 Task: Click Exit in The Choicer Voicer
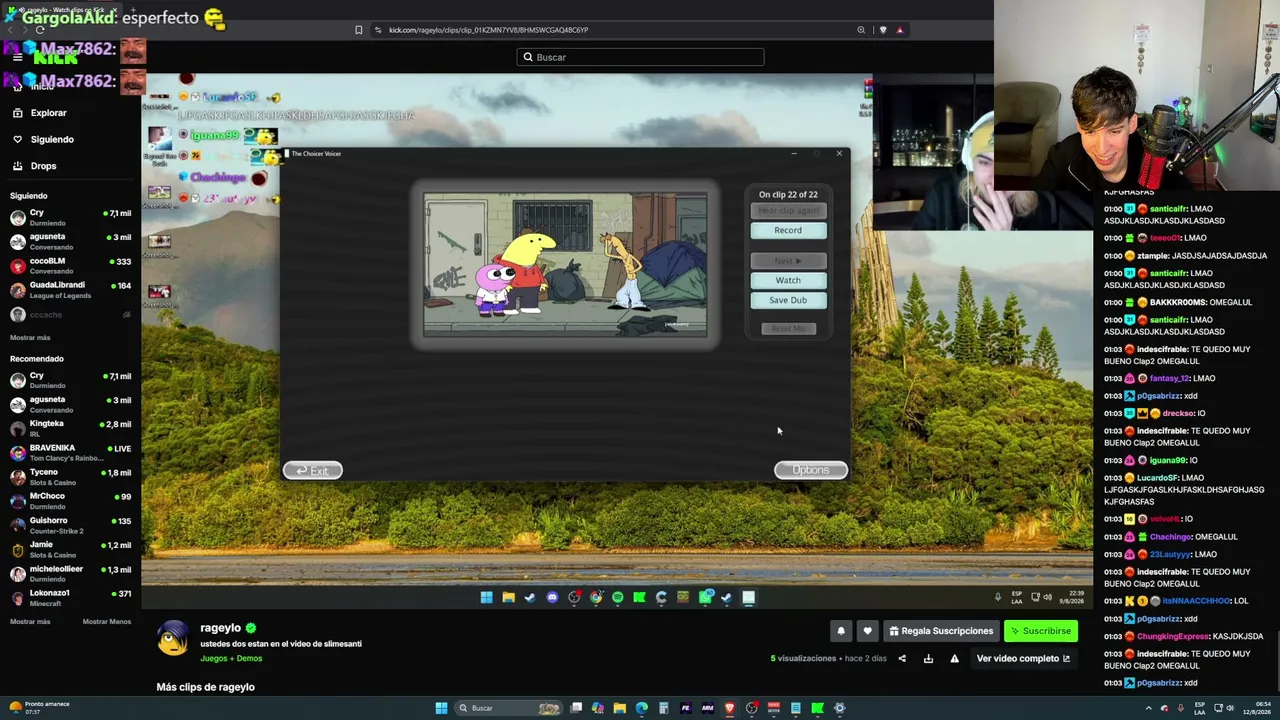pyautogui.click(x=312, y=470)
